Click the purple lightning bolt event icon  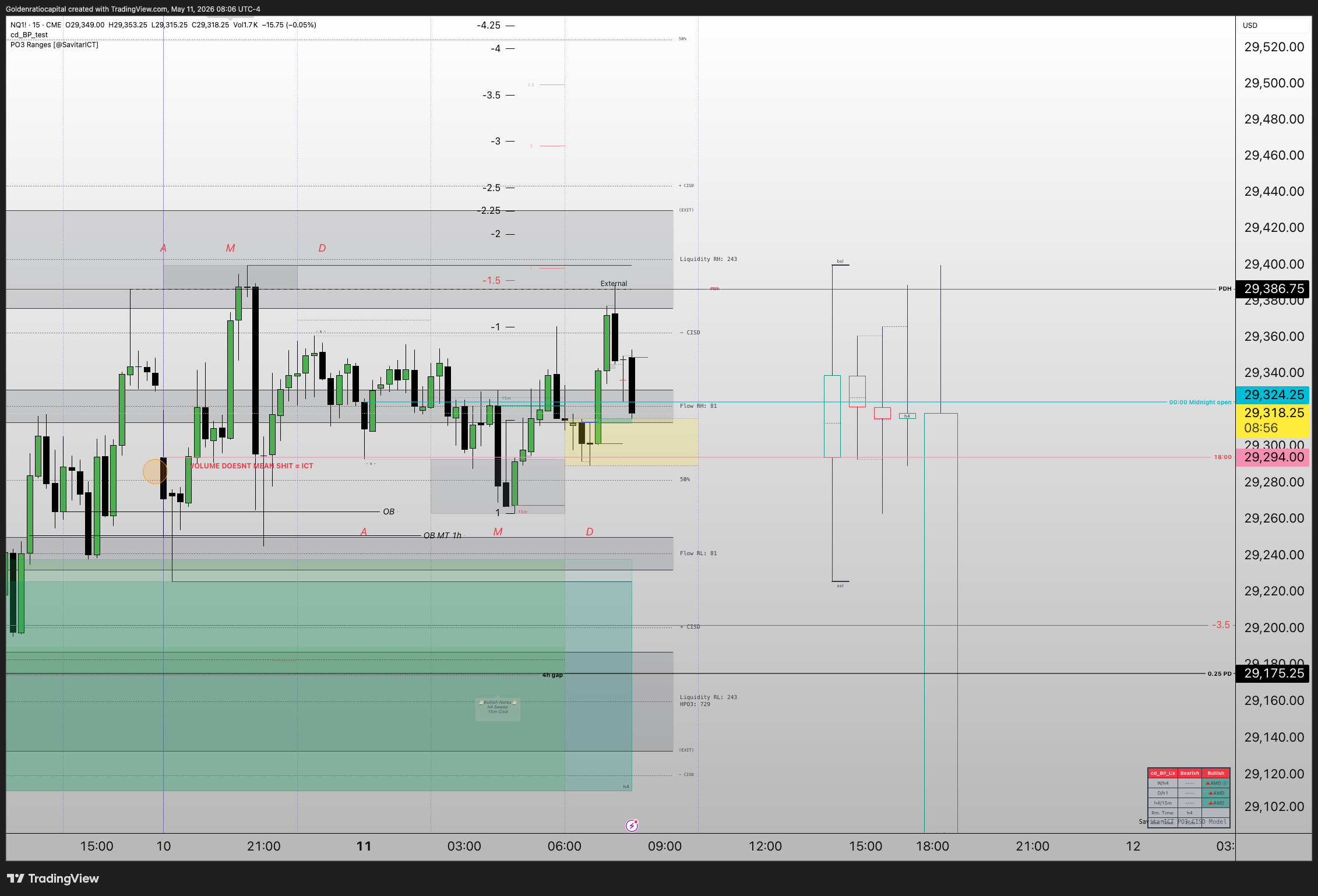pyautogui.click(x=632, y=826)
